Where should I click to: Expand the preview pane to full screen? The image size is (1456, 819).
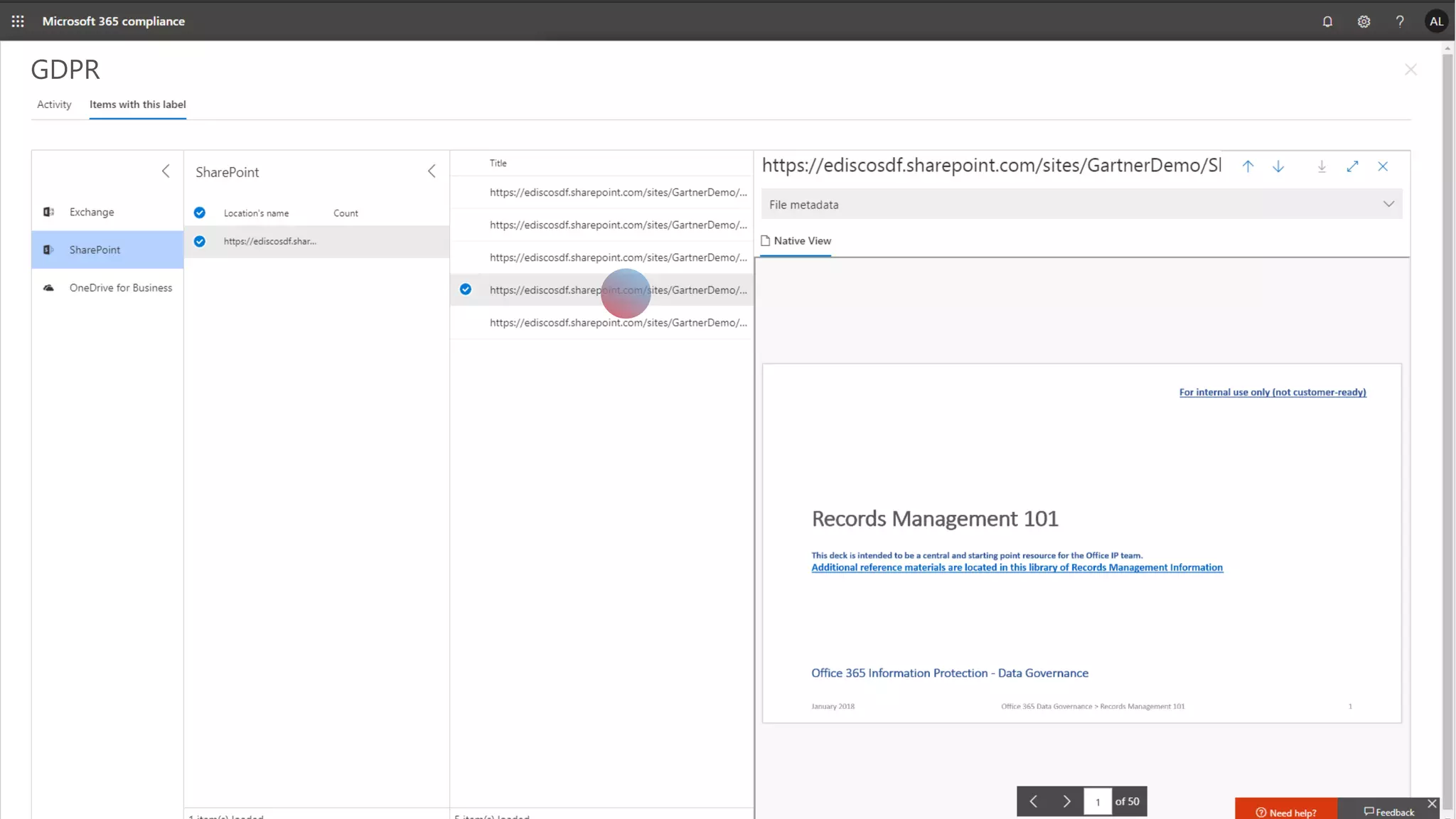(x=1352, y=166)
